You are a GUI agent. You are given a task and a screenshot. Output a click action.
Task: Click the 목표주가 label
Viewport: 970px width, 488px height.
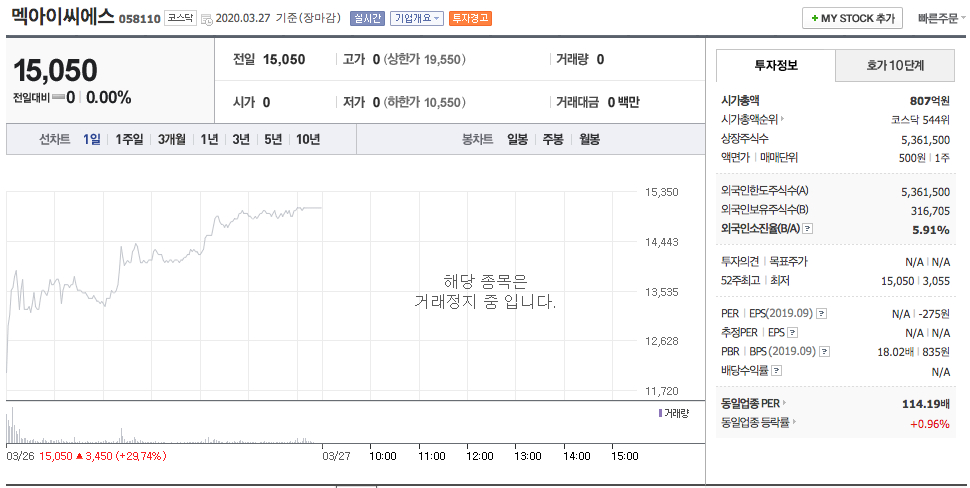click(x=788, y=262)
